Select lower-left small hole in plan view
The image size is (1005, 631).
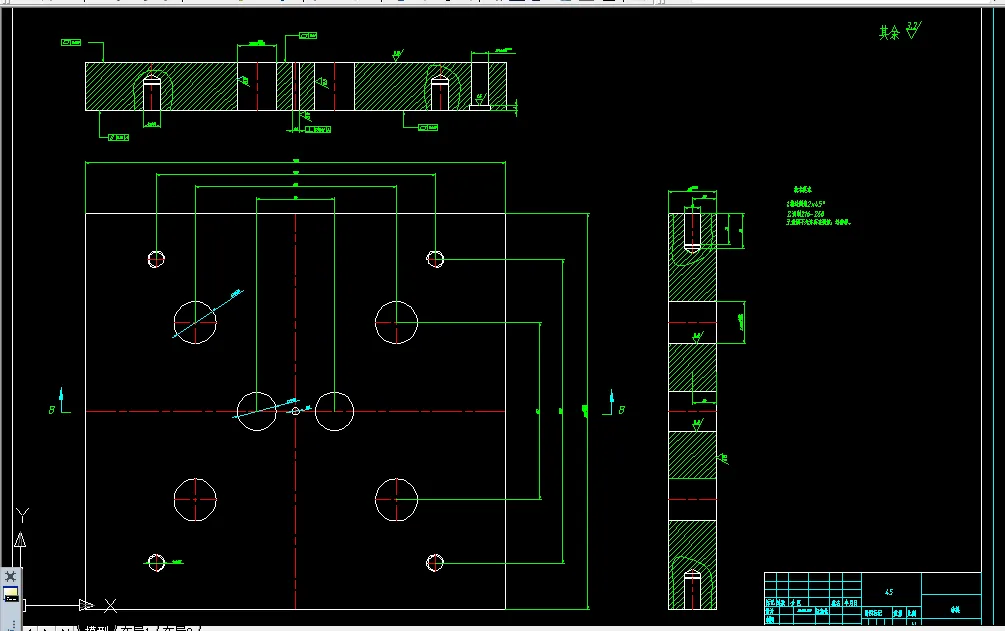(x=156, y=562)
